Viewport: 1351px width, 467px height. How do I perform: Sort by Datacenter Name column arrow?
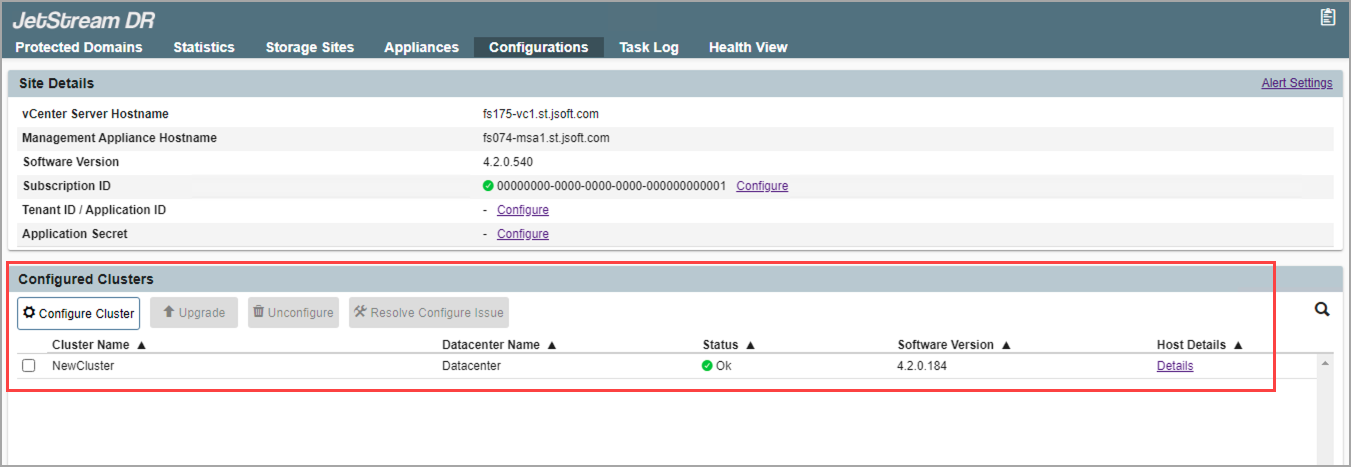552,345
